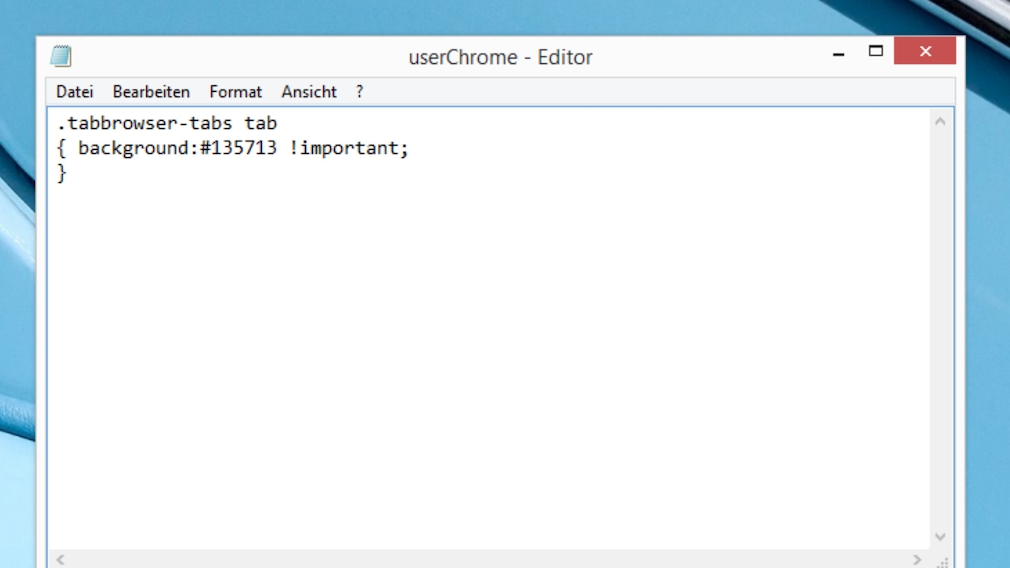Open the Format menu
This screenshot has height=568, width=1010.
click(x=235, y=92)
